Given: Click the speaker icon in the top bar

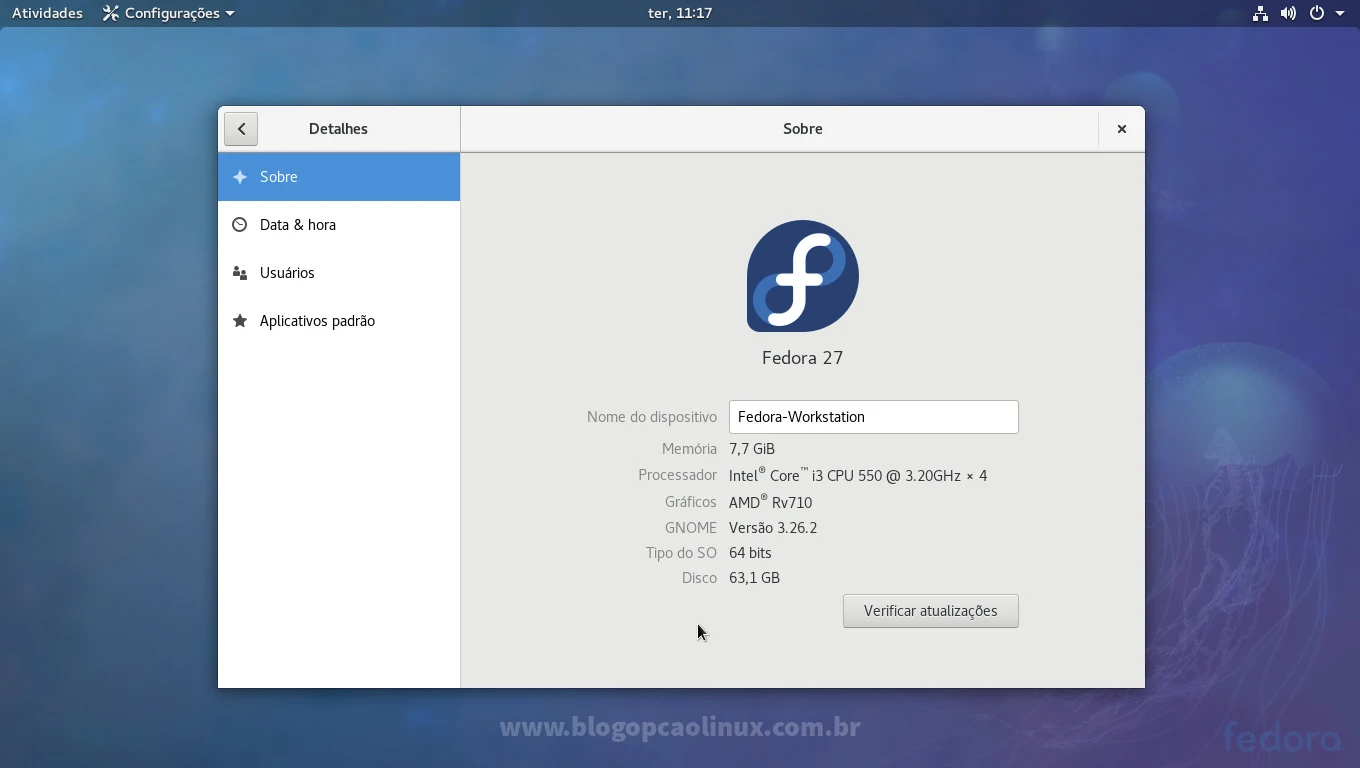Looking at the screenshot, I should coord(1289,13).
